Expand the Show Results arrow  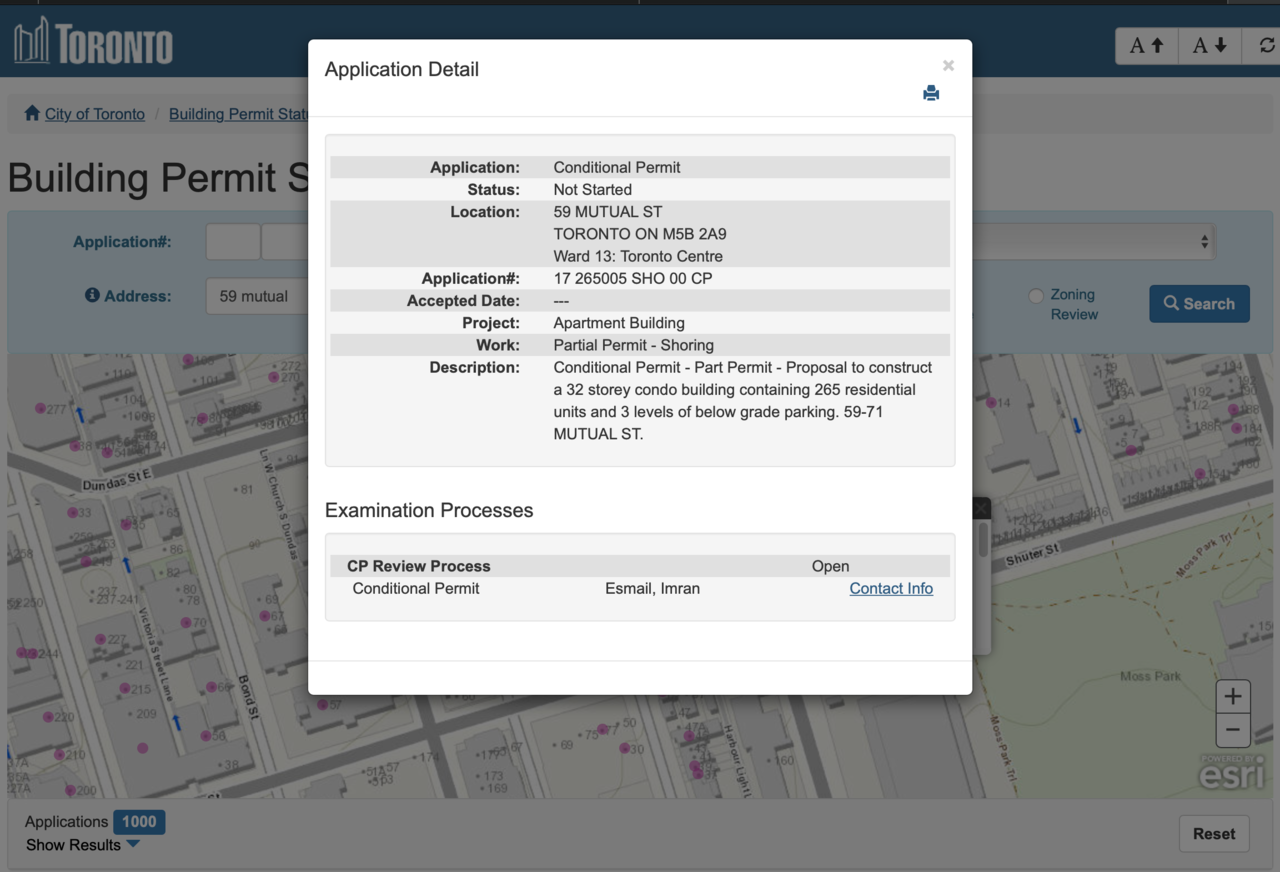click(133, 845)
